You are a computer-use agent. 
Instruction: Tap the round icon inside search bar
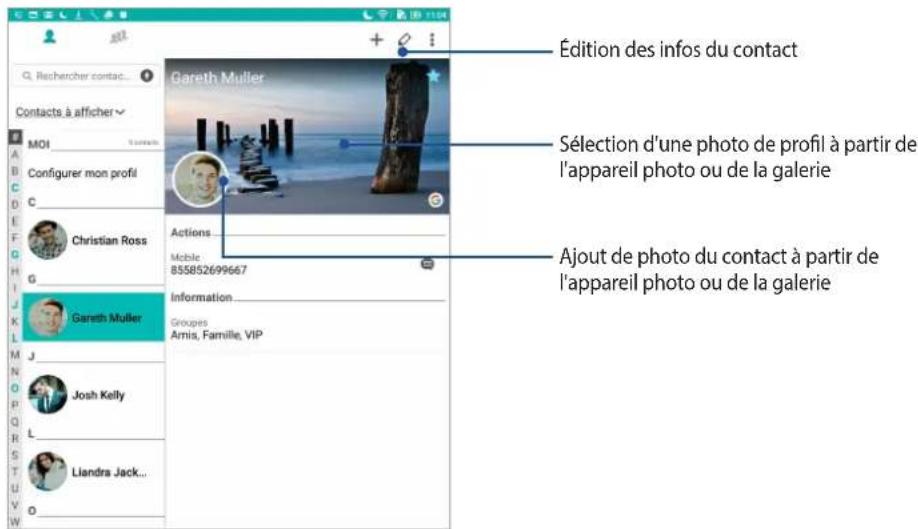tap(147, 75)
